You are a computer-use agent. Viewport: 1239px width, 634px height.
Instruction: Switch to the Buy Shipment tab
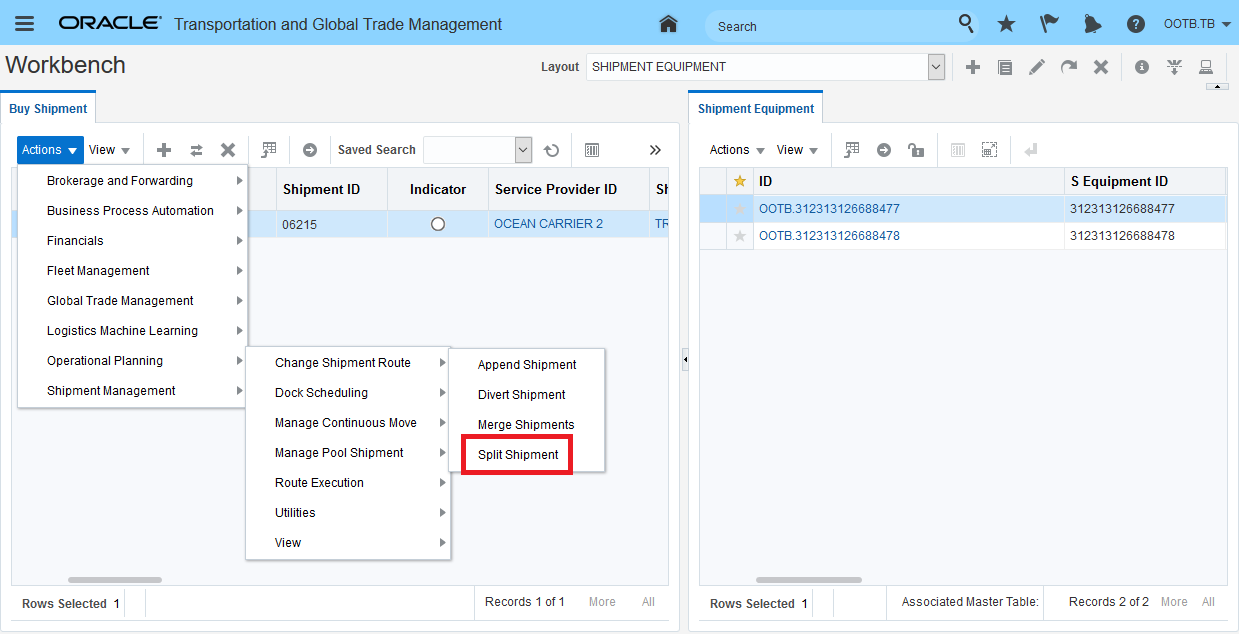pos(48,109)
